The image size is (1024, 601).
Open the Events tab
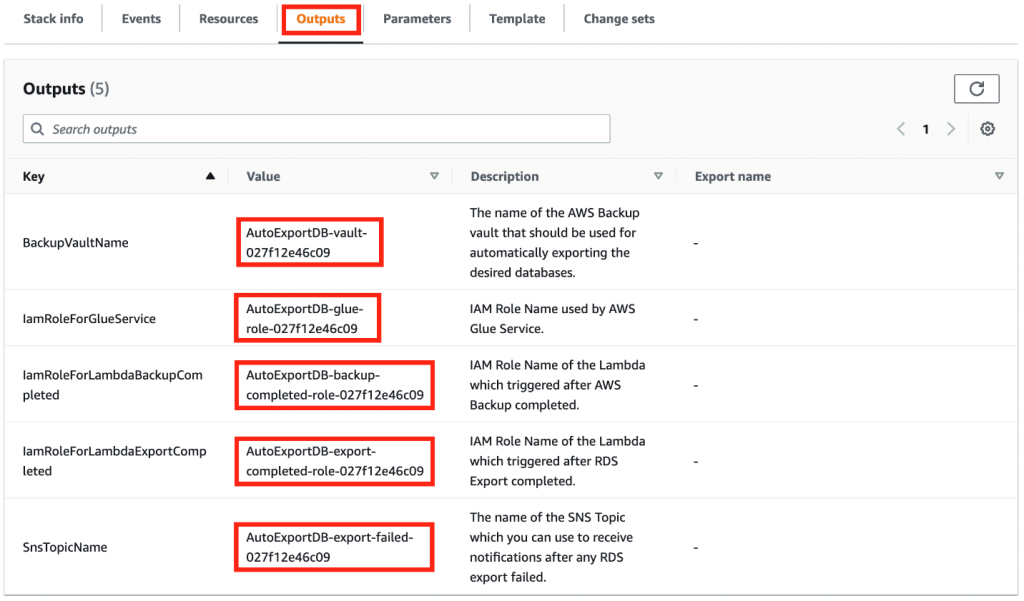point(141,19)
